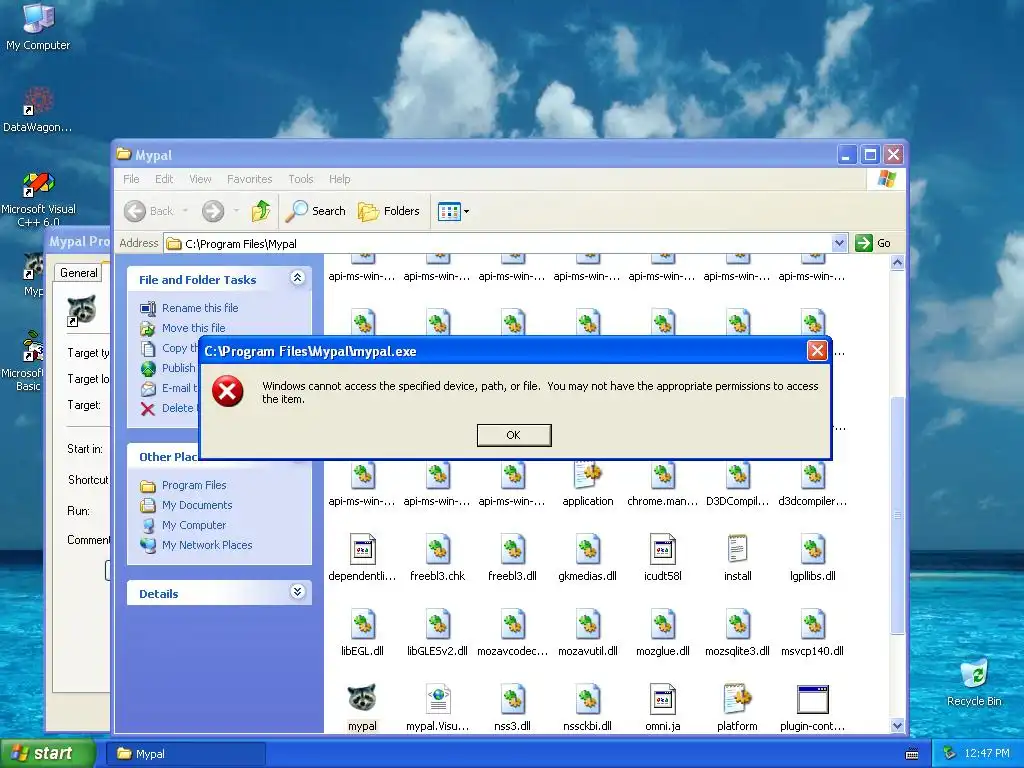
Task: Select the freebl3.dll file icon
Action: tap(513, 549)
